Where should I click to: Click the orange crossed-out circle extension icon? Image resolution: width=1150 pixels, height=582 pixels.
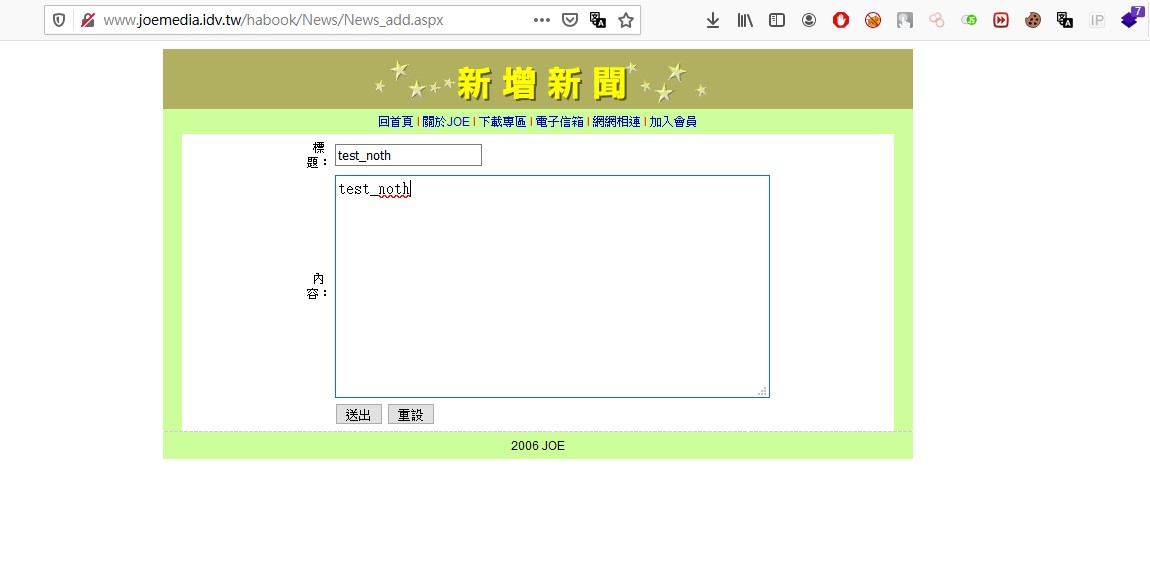pyautogui.click(x=873, y=21)
